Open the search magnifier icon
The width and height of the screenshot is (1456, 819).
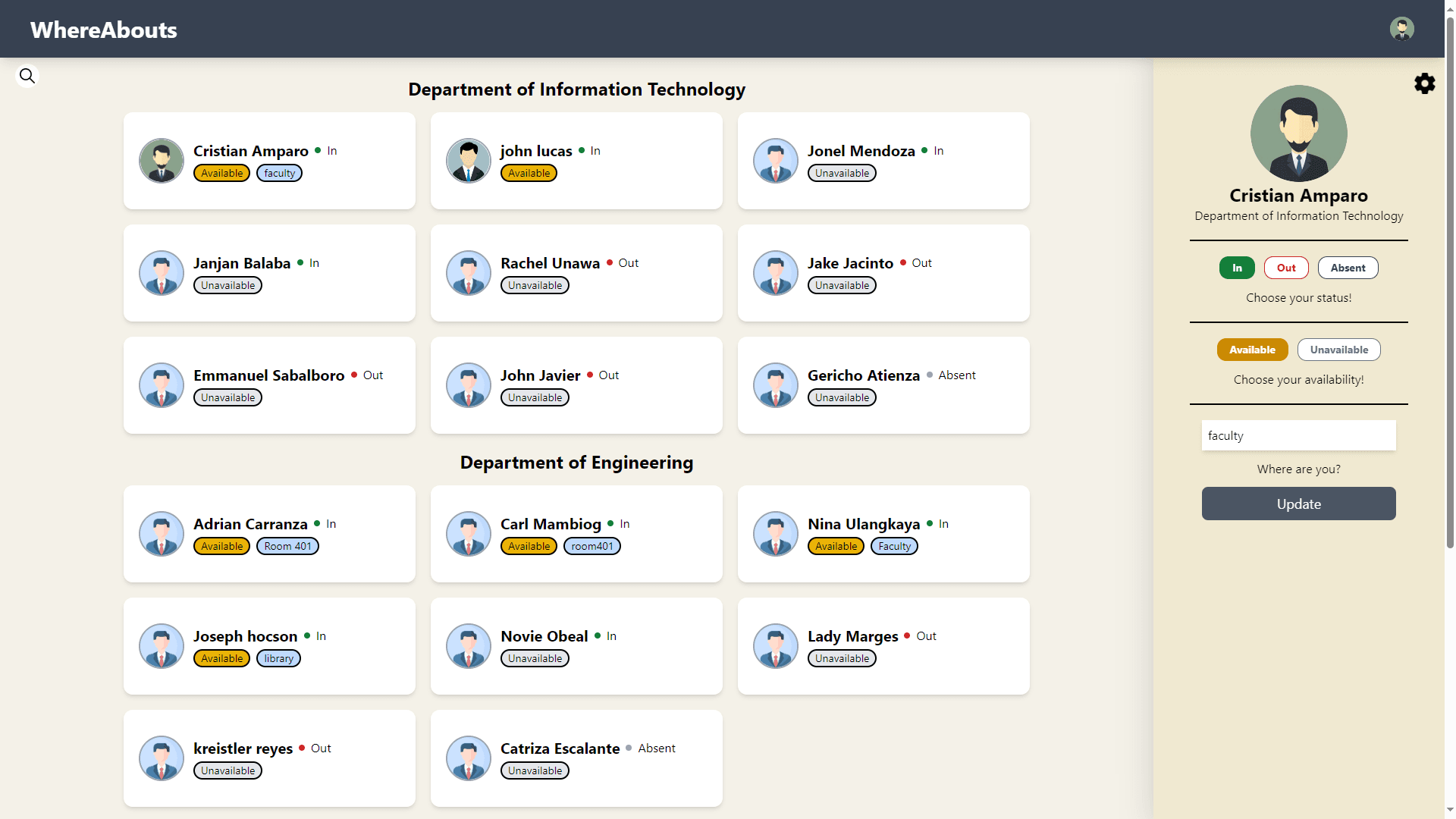coord(27,76)
